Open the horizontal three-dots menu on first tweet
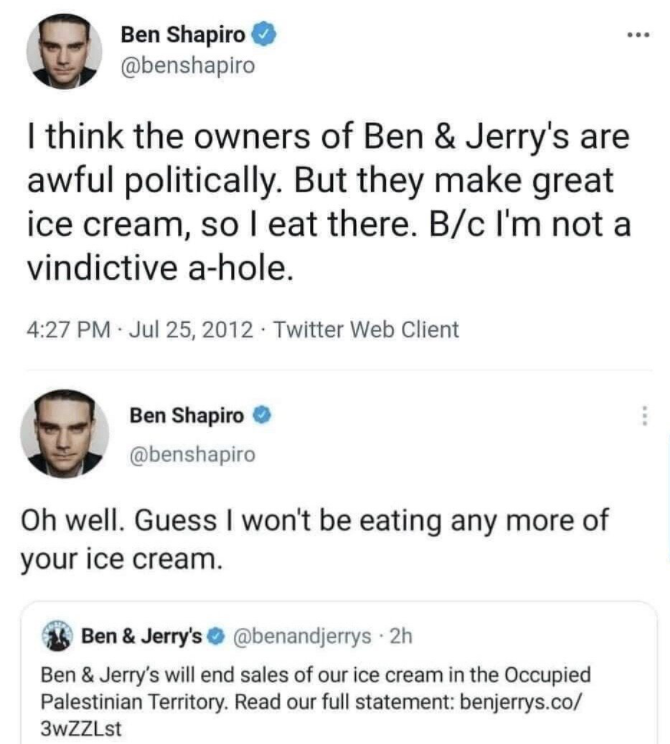670x744 pixels. click(x=637, y=36)
